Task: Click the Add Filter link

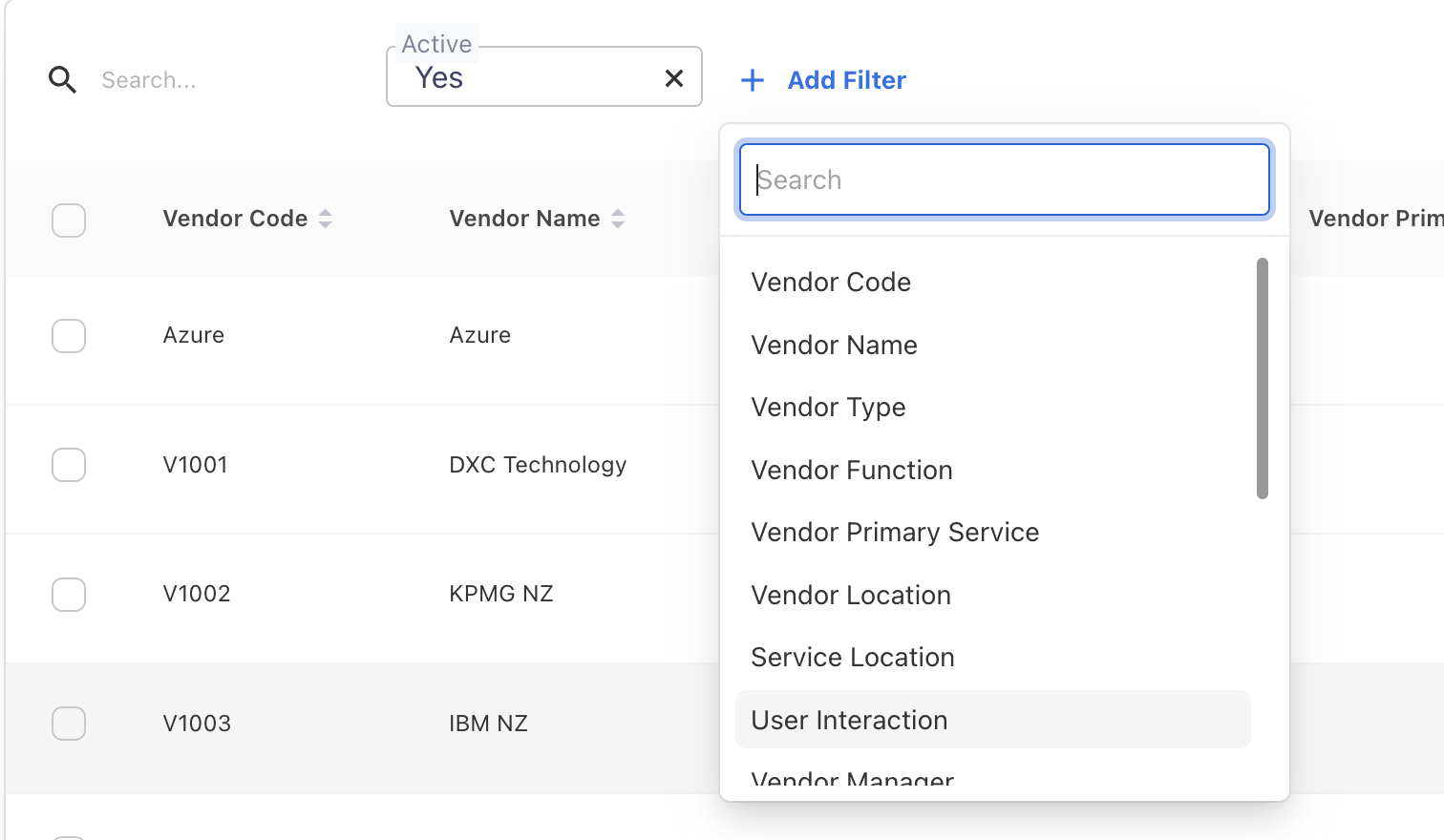Action: click(846, 80)
